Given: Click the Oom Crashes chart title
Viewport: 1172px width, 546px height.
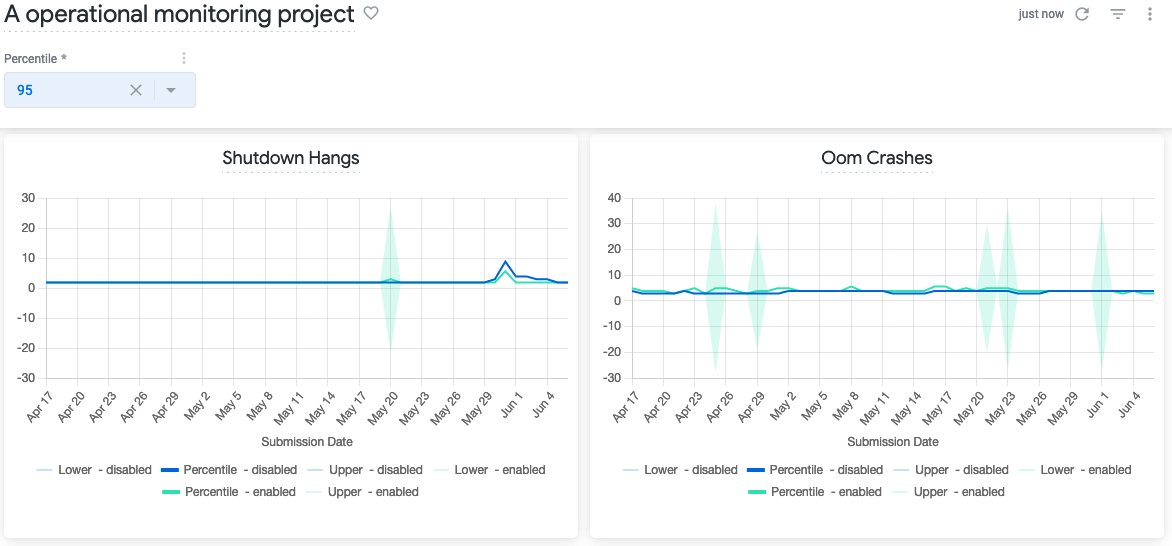Looking at the screenshot, I should pyautogui.click(x=876, y=158).
